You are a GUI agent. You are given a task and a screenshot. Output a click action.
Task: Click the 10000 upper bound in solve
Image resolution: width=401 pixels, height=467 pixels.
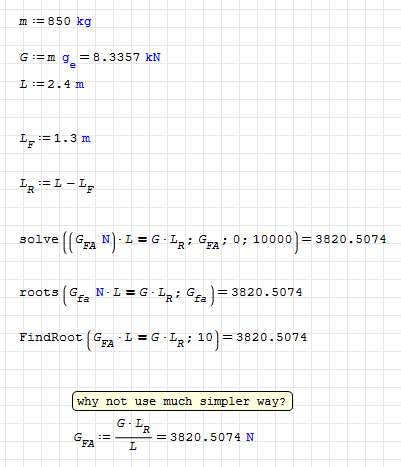coord(272,239)
